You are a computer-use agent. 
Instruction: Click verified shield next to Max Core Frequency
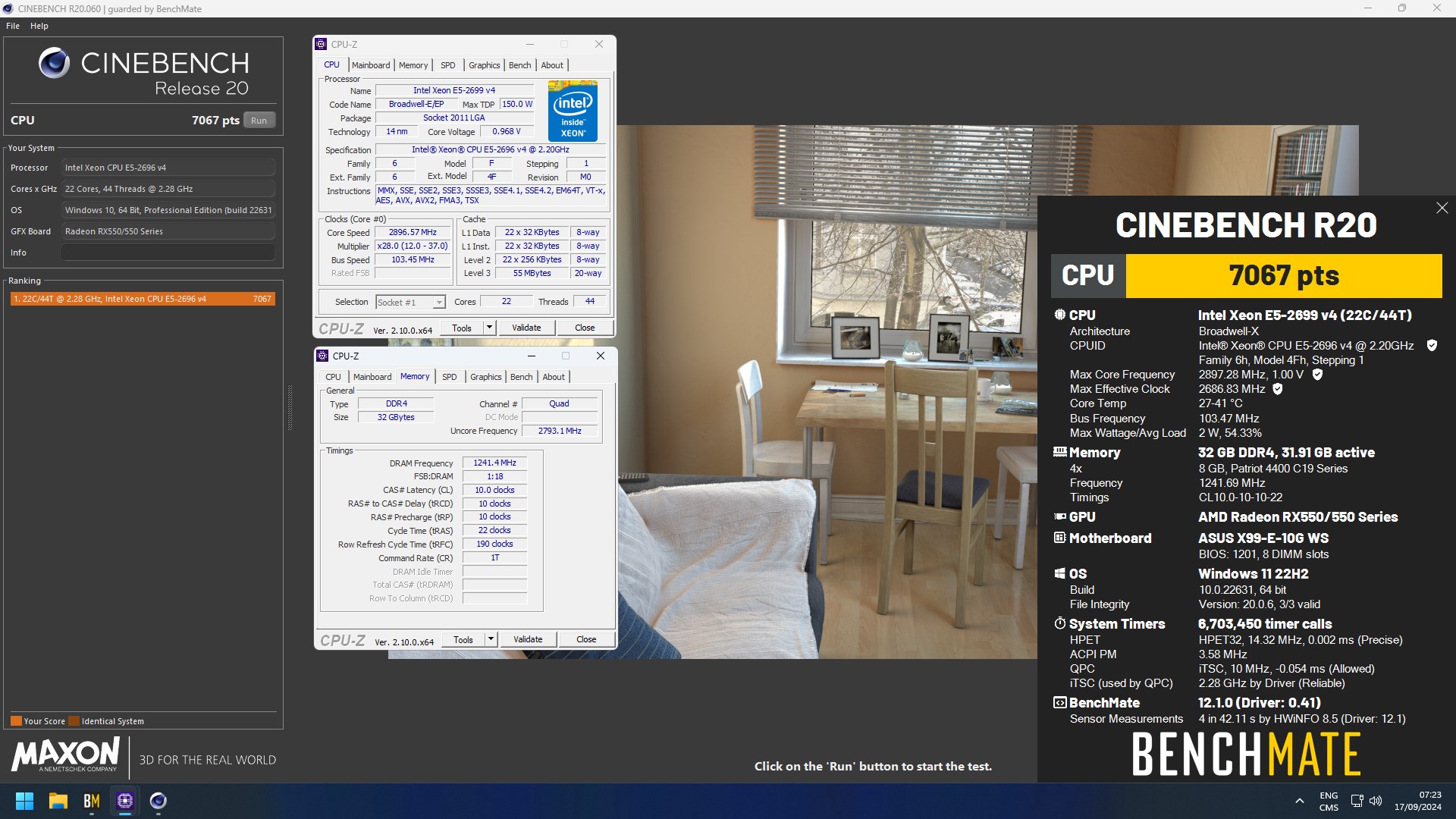1317,375
